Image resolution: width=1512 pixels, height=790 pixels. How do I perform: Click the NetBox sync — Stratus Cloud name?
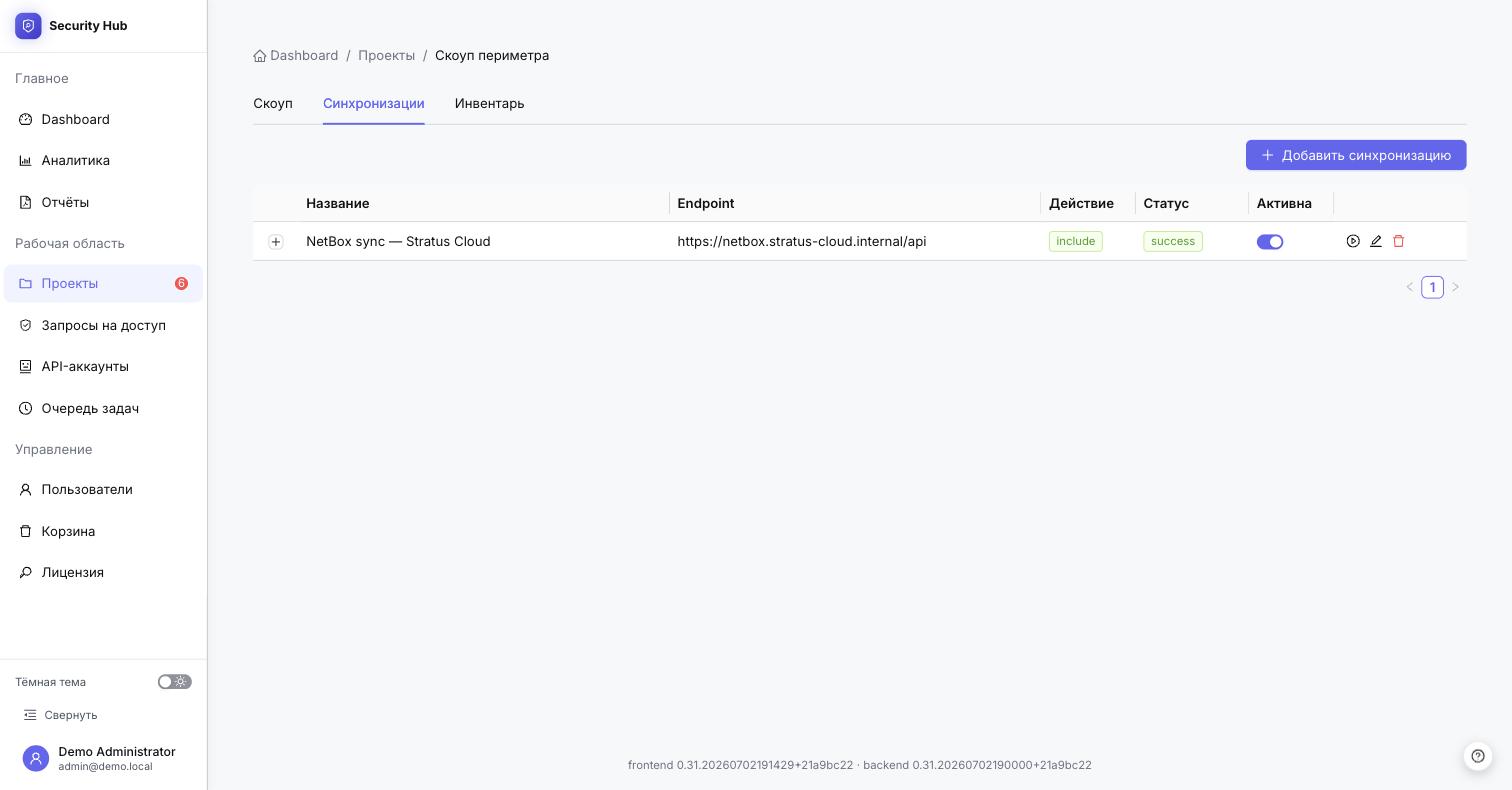(x=398, y=241)
